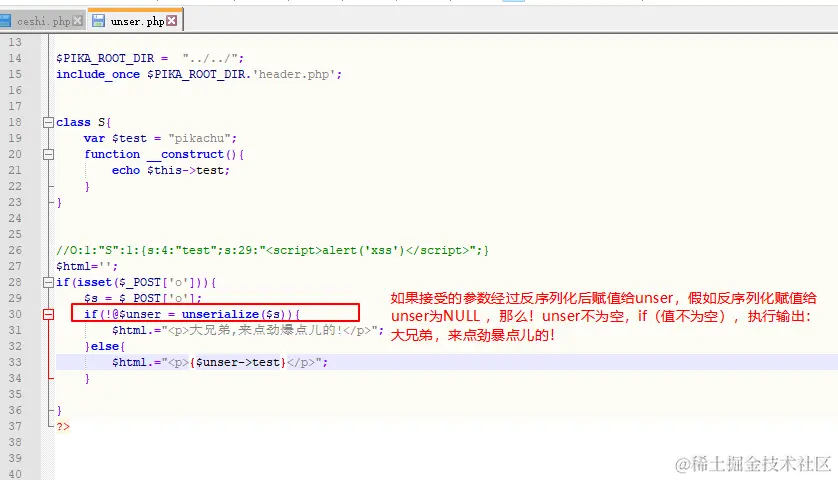Click the unserialize($s) call
The width and height of the screenshot is (838, 480).
234,314
